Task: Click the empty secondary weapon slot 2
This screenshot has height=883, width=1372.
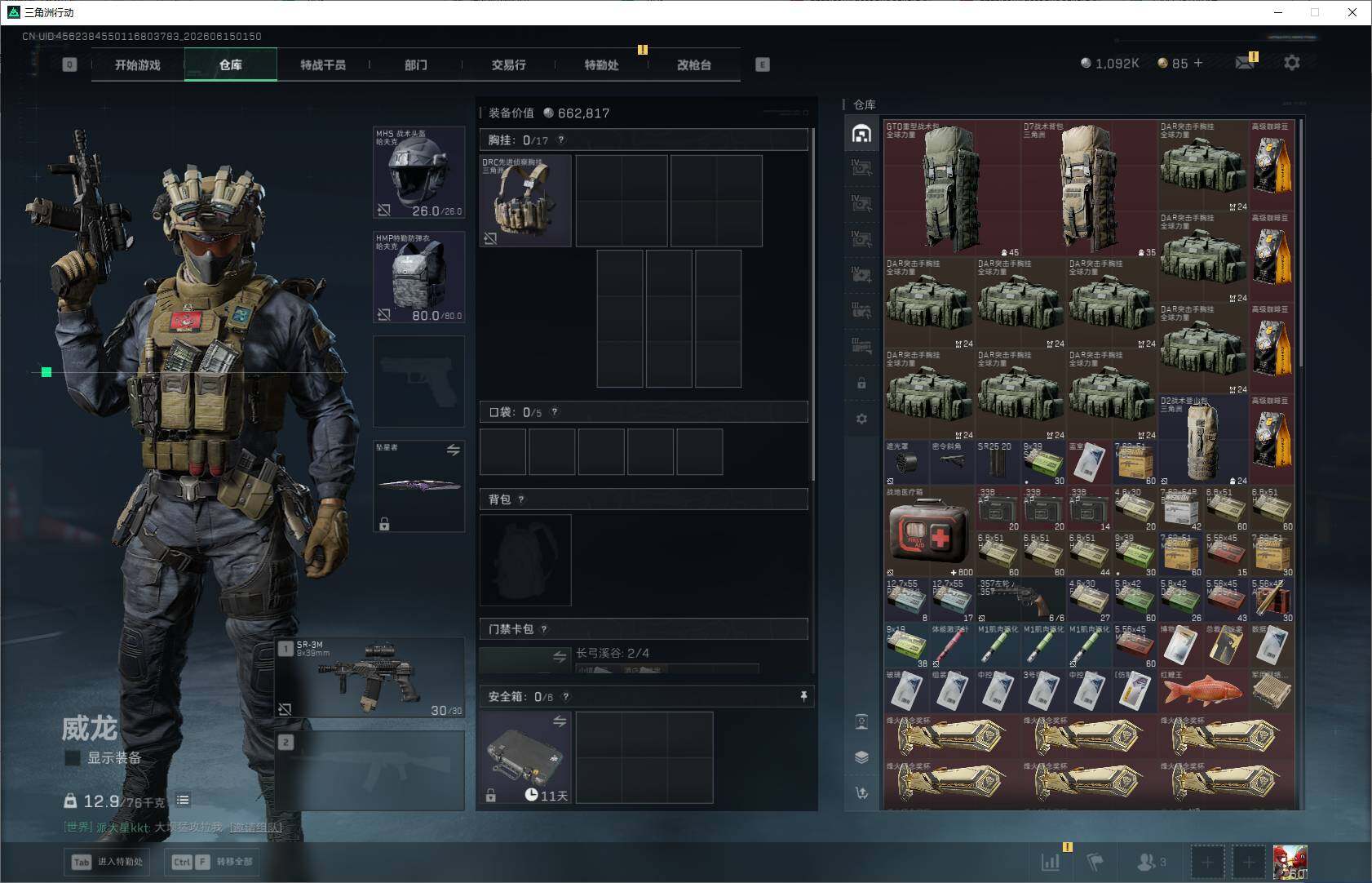Action: click(x=370, y=771)
